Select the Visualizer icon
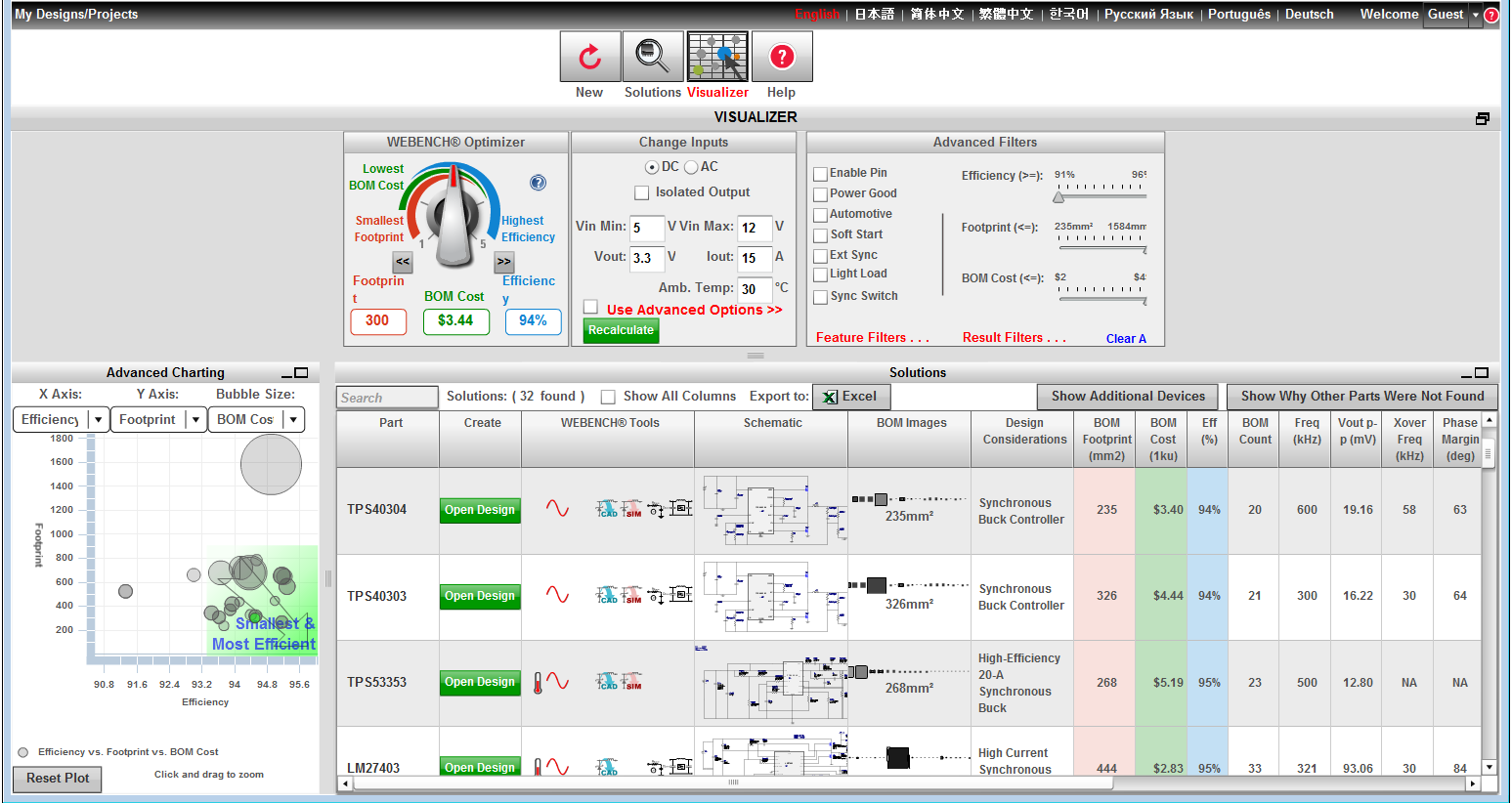This screenshot has height=803, width=1512. (717, 57)
